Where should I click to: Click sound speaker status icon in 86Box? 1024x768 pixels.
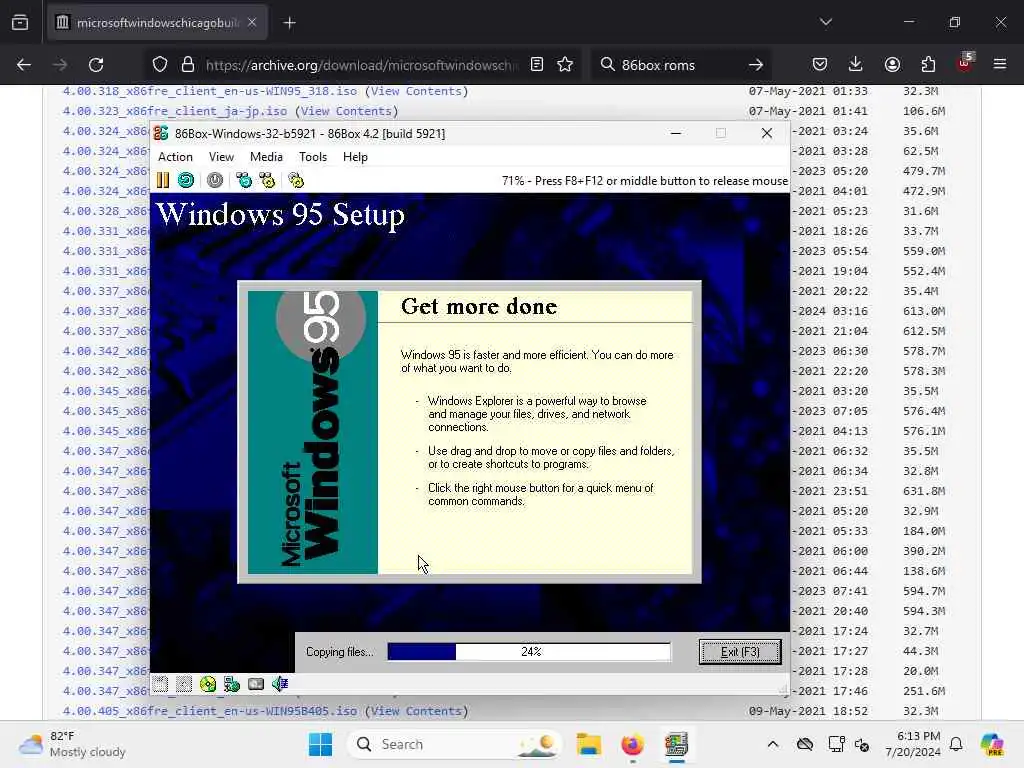[280, 684]
